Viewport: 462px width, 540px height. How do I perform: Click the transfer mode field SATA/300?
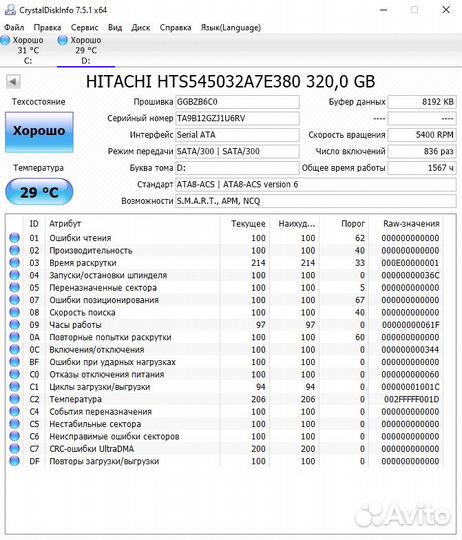pyautogui.click(x=237, y=152)
